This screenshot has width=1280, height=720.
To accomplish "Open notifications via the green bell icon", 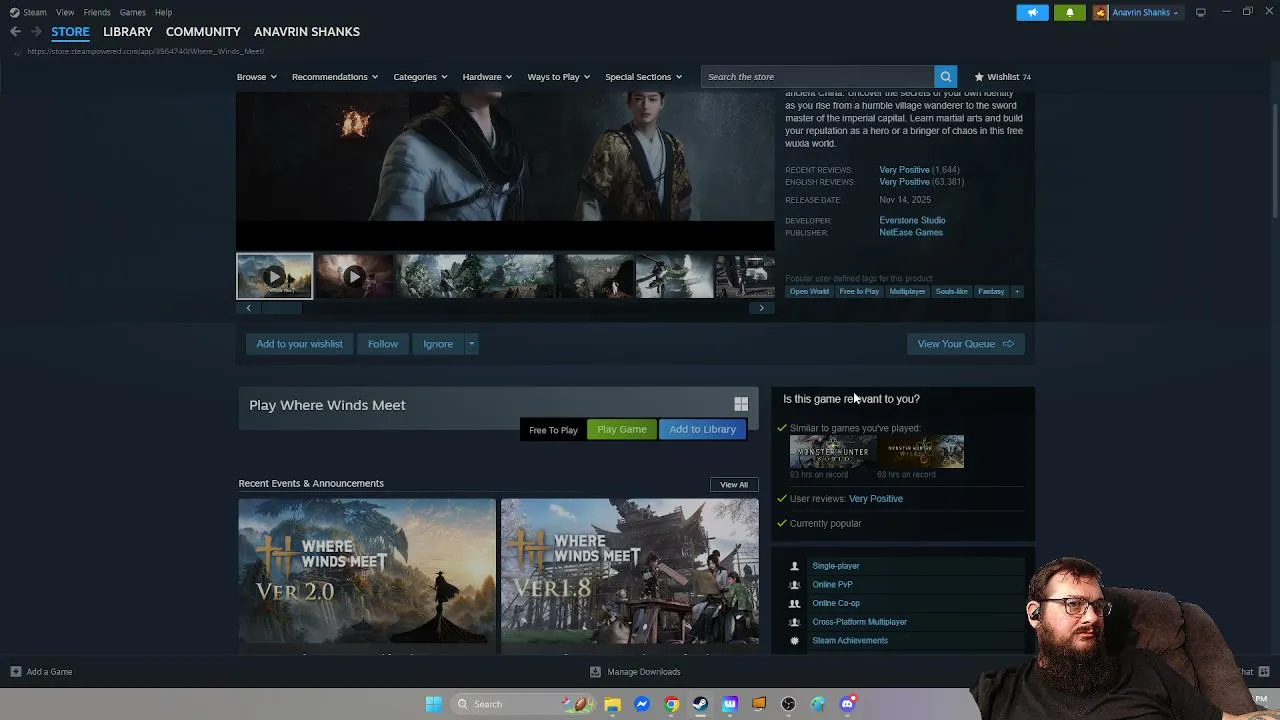I will click(x=1069, y=12).
